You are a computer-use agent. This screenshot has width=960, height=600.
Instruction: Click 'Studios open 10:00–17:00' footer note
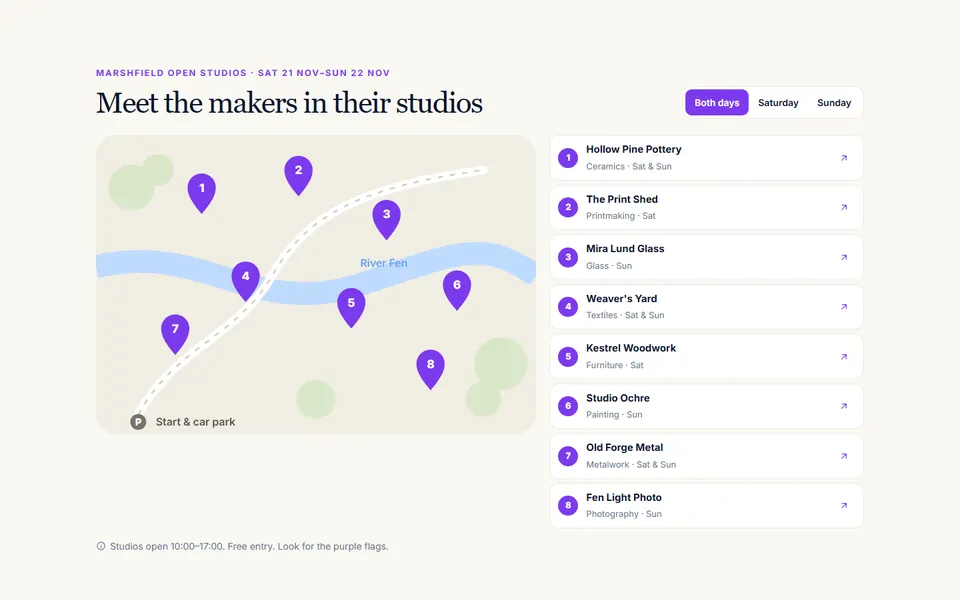(x=249, y=546)
